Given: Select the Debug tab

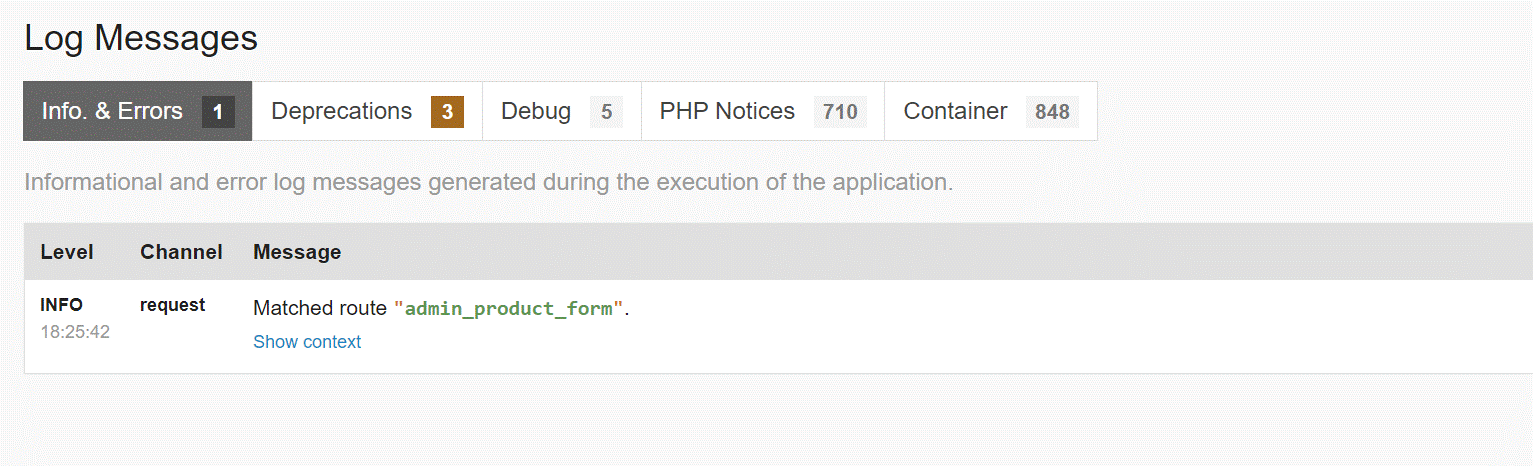Looking at the screenshot, I should (x=536, y=111).
